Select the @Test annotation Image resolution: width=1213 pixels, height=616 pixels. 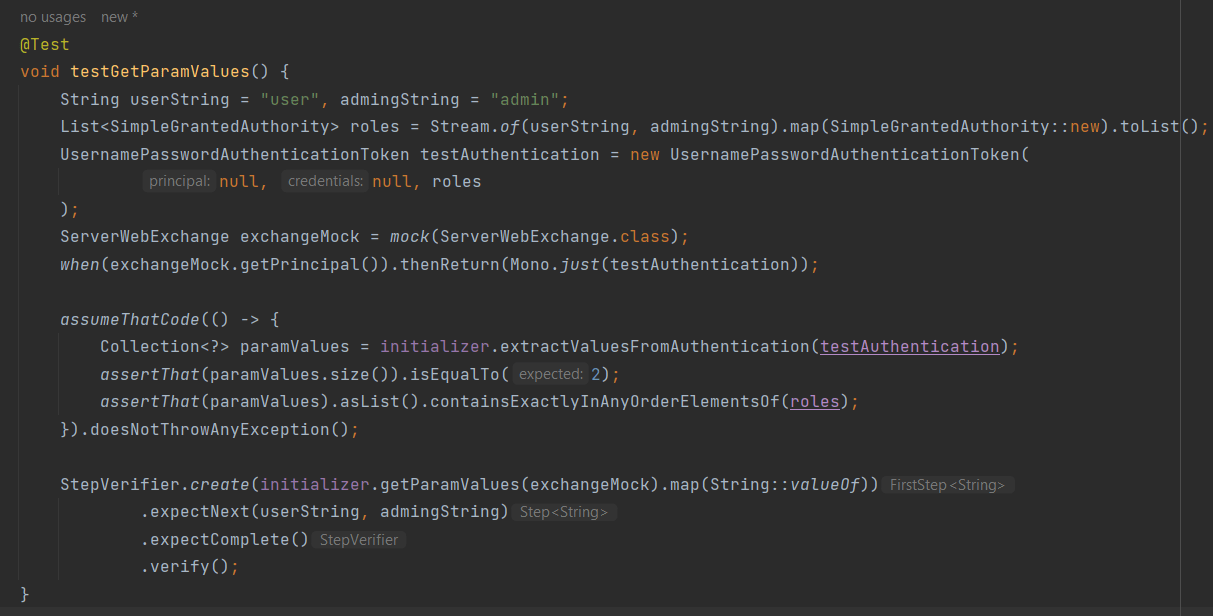coord(44,44)
